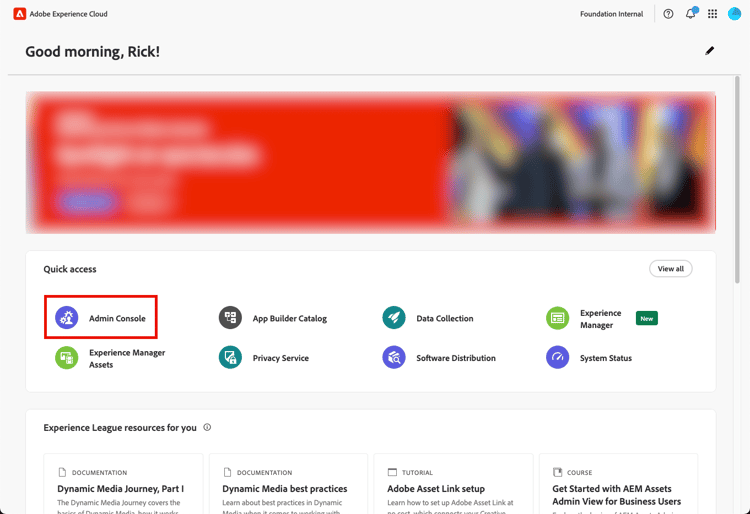Open Dynamic Media best practices article

285,489
